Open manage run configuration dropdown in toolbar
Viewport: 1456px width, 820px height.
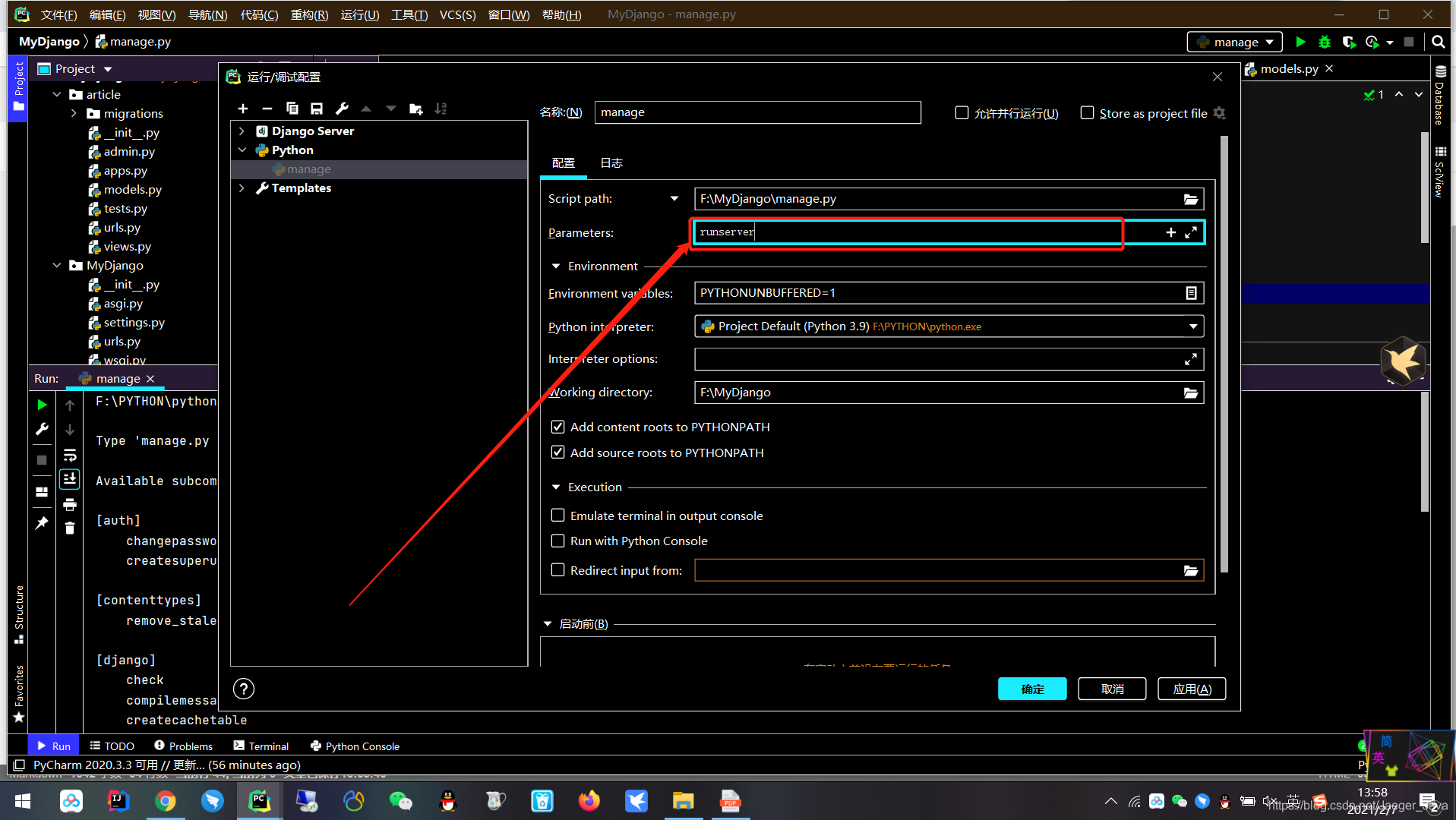pyautogui.click(x=1235, y=42)
